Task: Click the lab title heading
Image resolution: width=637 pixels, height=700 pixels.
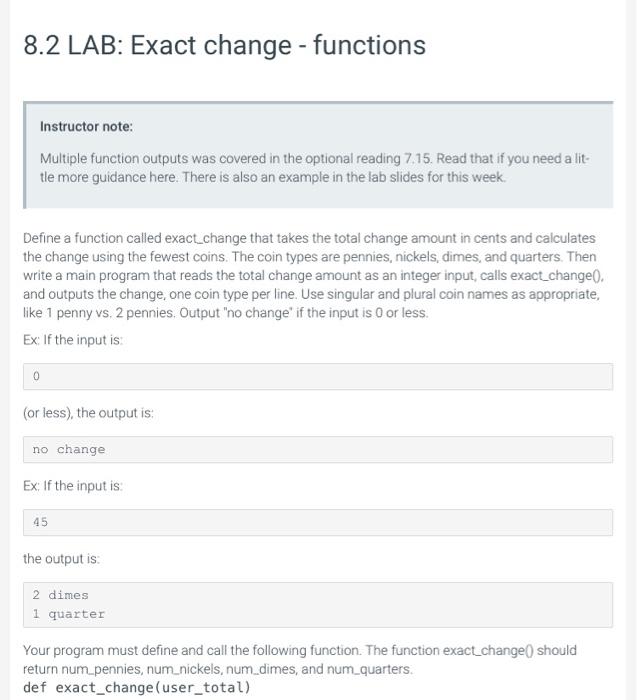Action: pos(224,46)
